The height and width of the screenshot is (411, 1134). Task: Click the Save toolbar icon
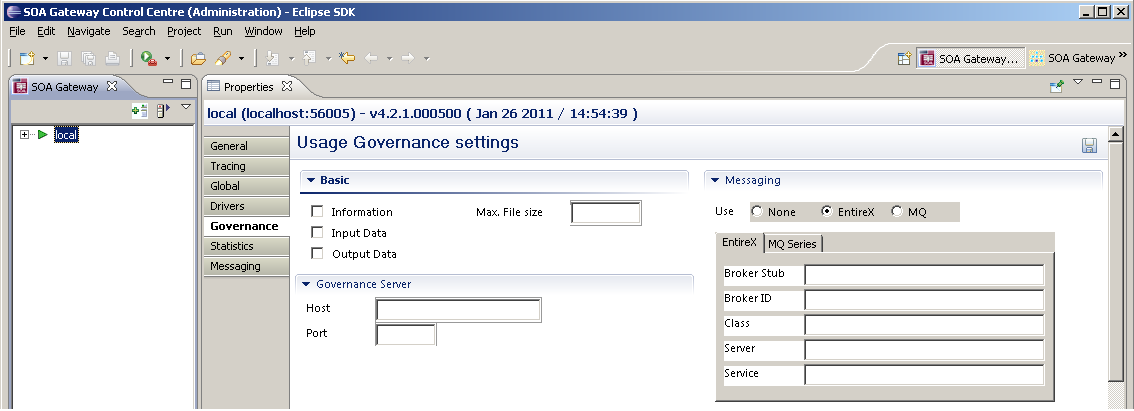click(64, 58)
